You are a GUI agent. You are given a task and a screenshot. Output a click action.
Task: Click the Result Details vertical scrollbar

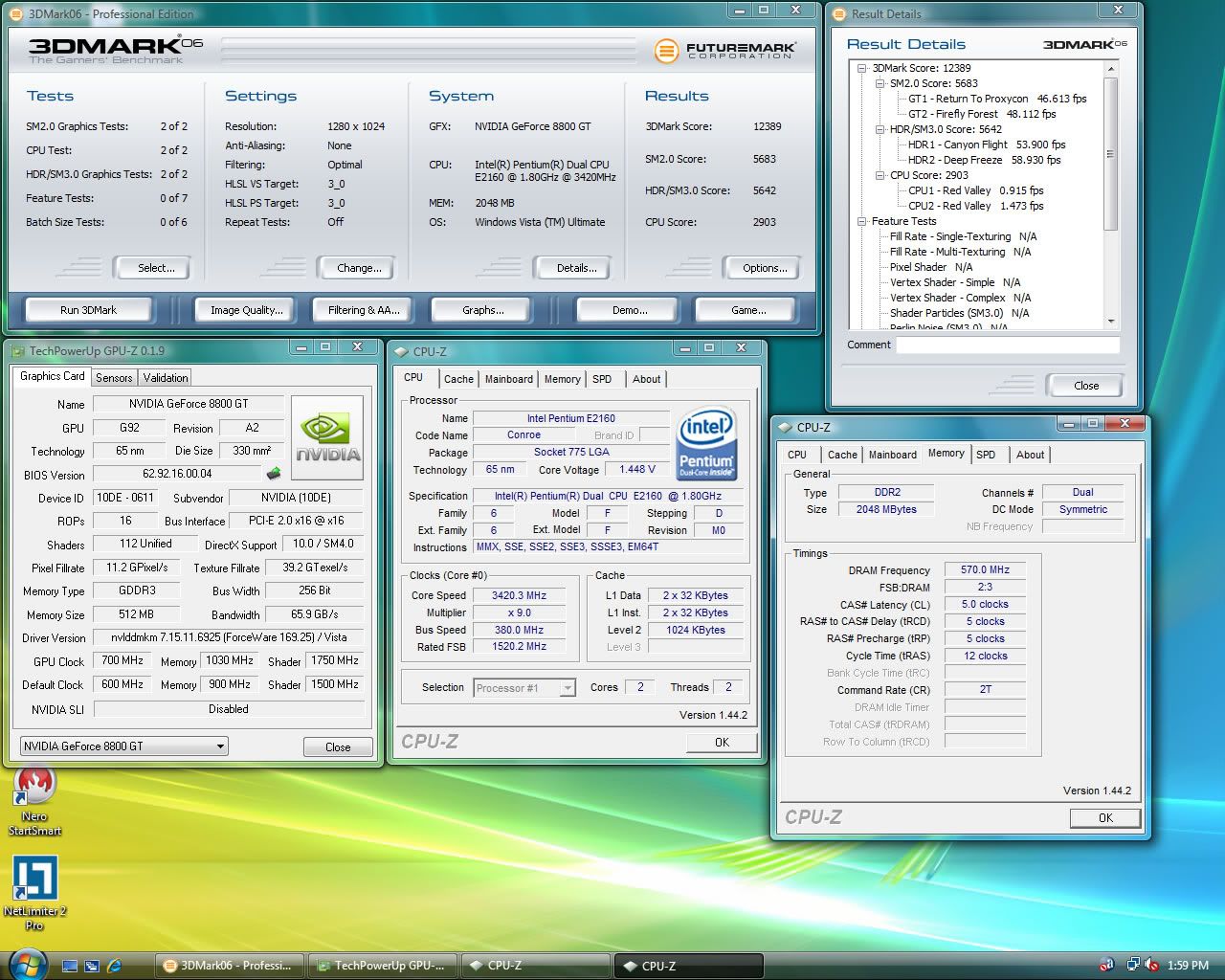1110,153
